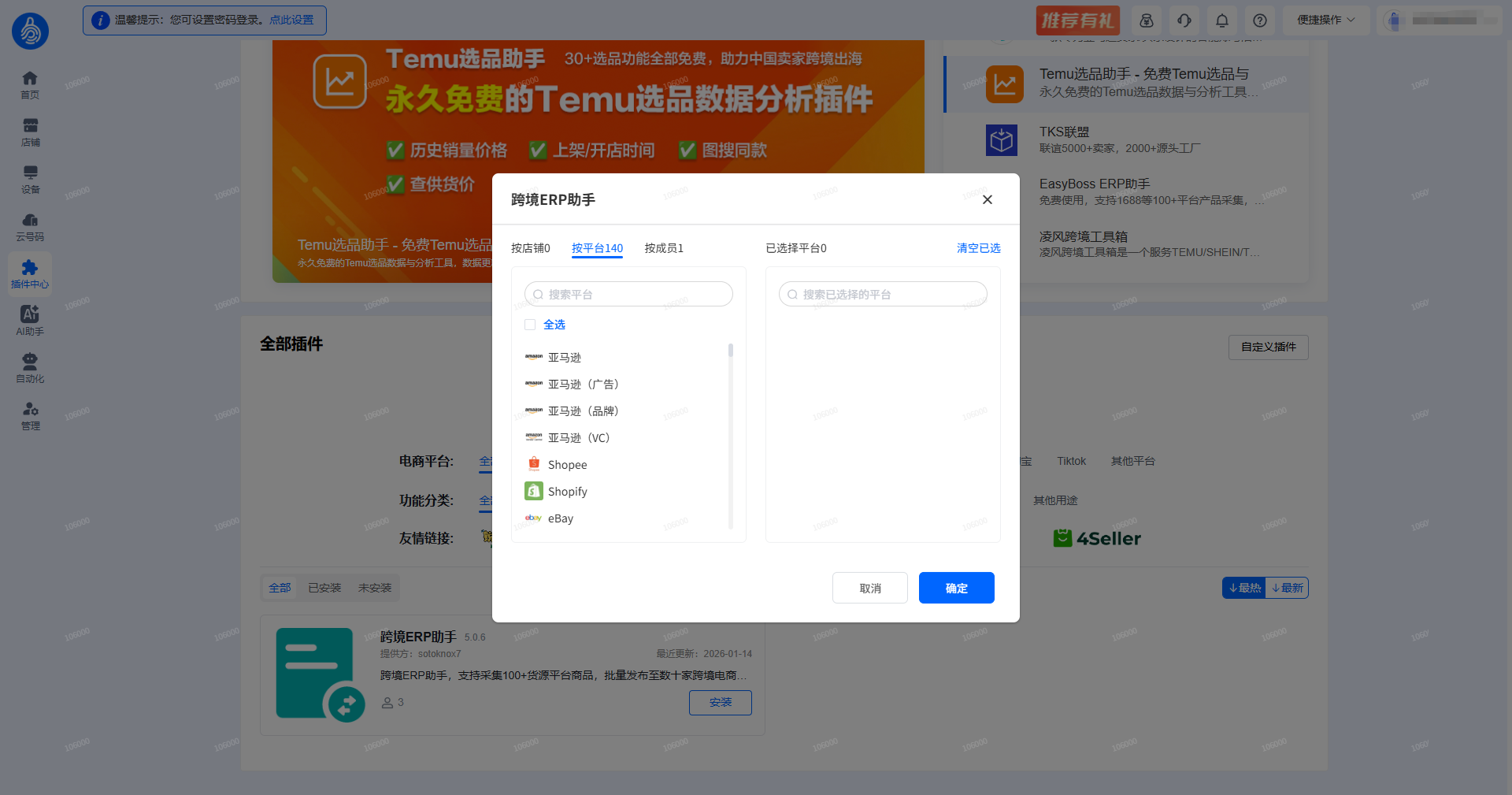Image resolution: width=1512 pixels, height=795 pixels.
Task: Close the 跨境ERP助手 dialog
Action: click(988, 199)
